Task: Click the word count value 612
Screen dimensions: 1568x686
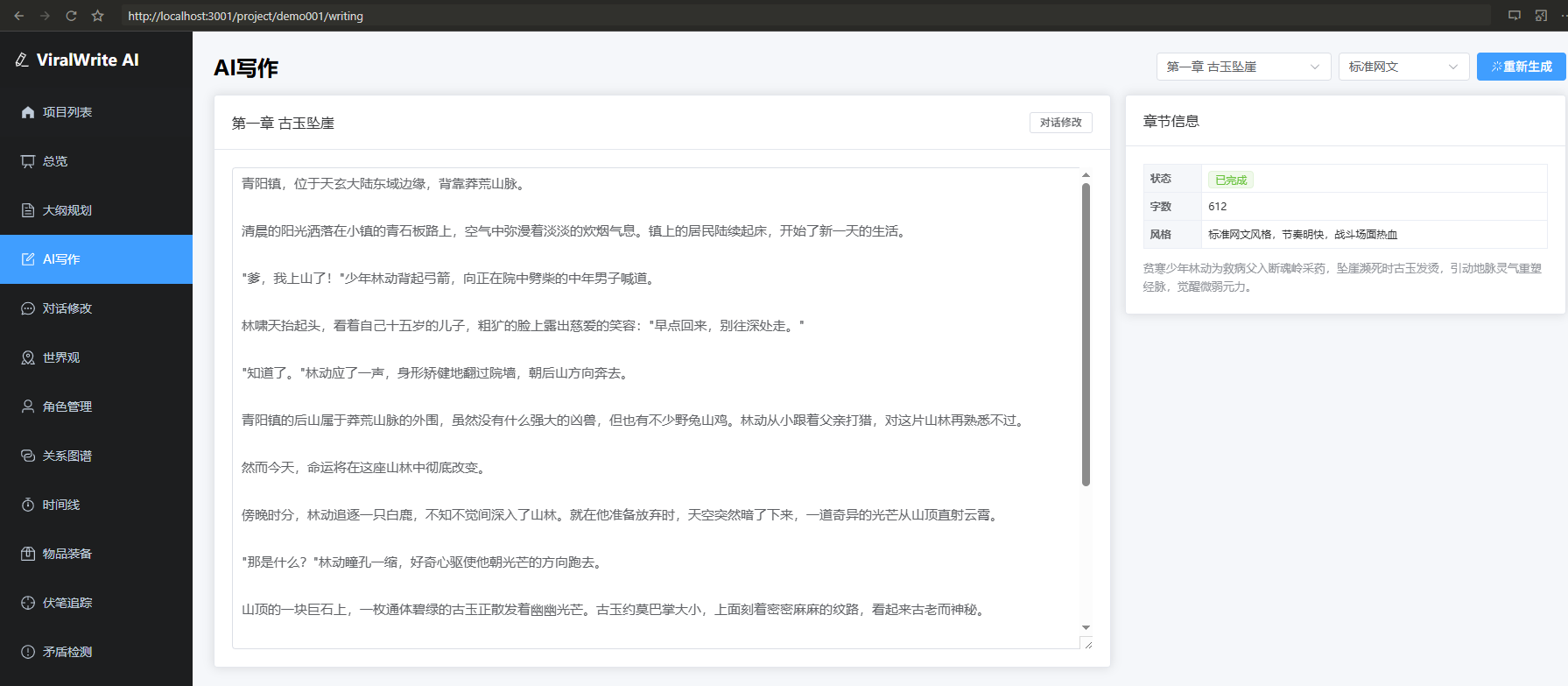Action: pyautogui.click(x=1218, y=207)
